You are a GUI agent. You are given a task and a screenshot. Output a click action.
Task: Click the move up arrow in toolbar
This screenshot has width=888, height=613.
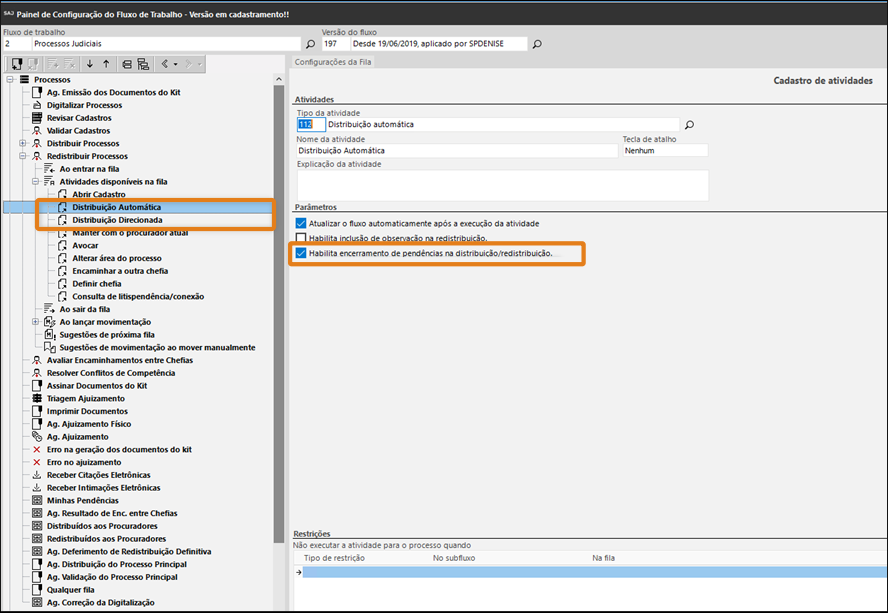[106, 64]
